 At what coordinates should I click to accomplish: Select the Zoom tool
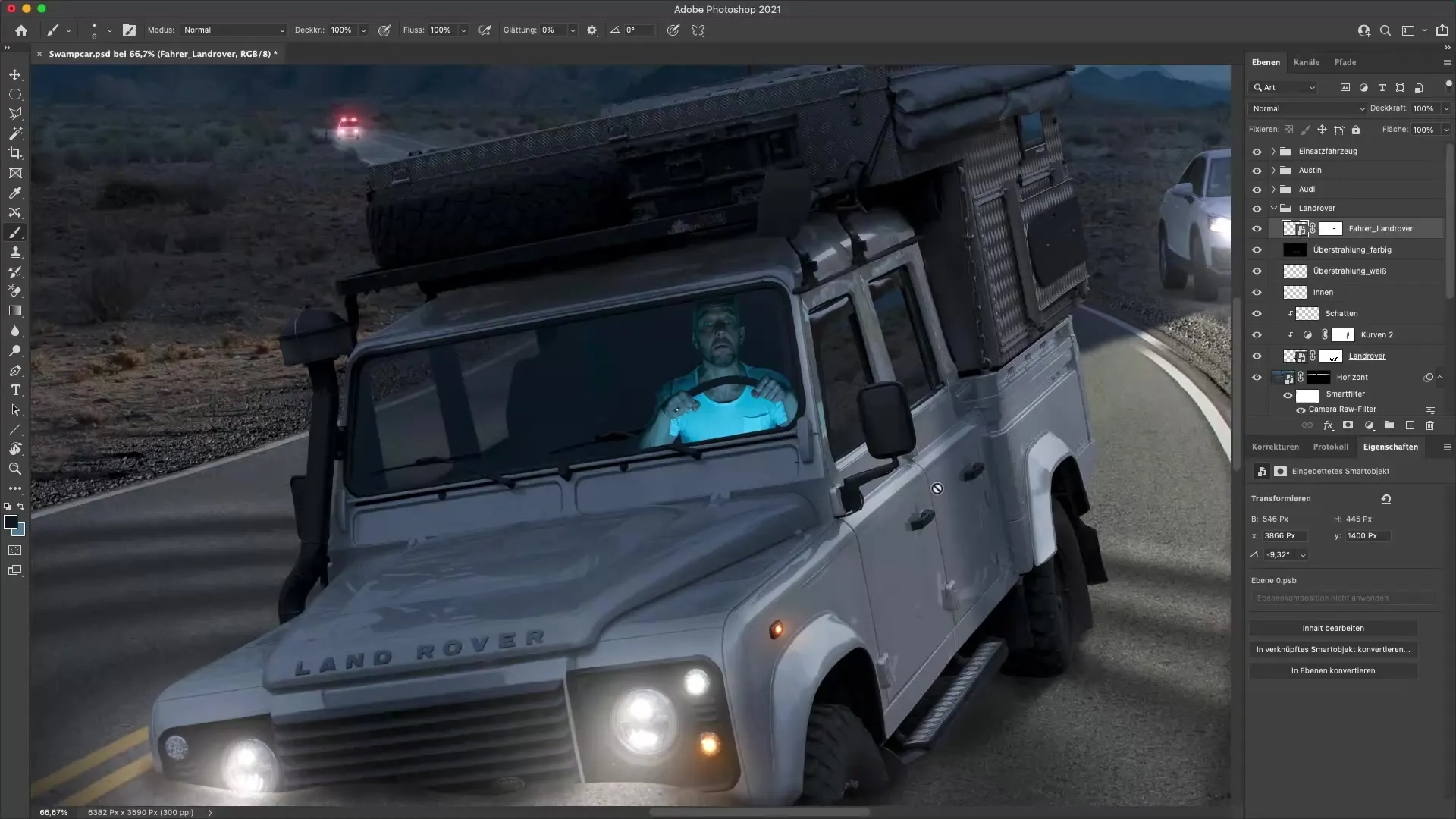(15, 469)
